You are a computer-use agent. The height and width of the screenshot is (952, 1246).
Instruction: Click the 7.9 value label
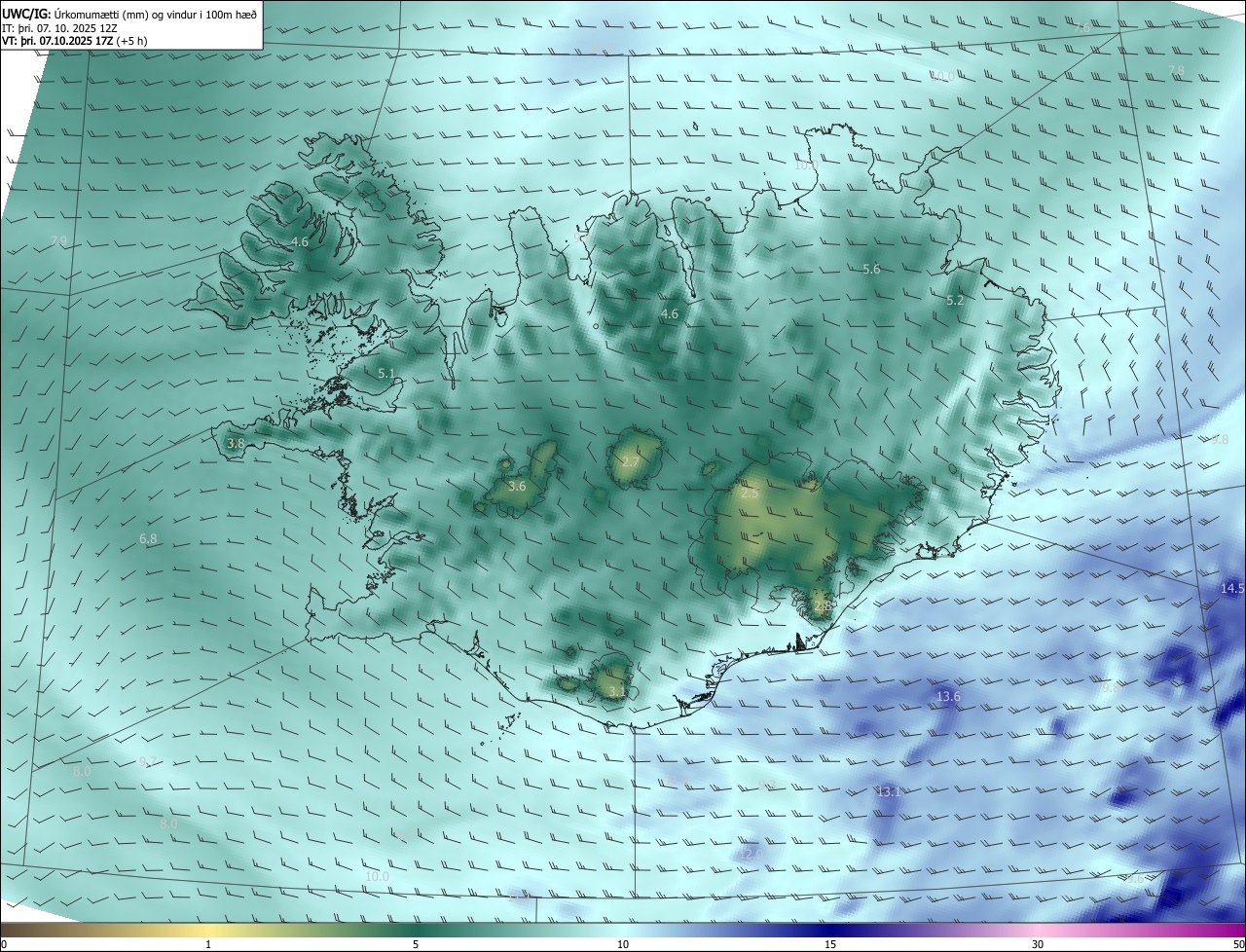[58, 240]
